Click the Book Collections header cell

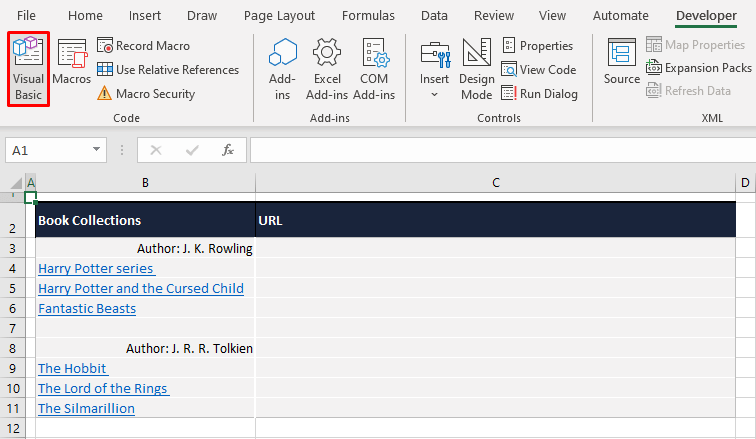pyautogui.click(x=145, y=220)
